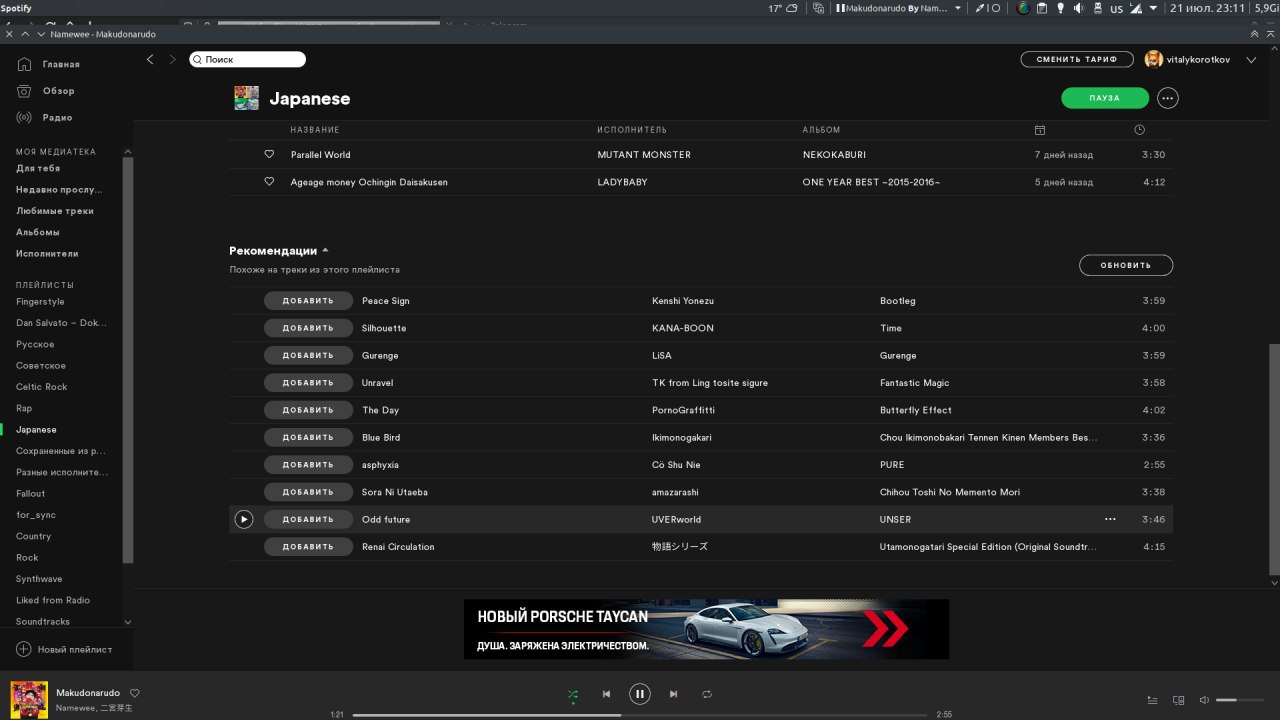
Task: Open the vitalykorotkov profile avatar
Action: [x=1154, y=60]
